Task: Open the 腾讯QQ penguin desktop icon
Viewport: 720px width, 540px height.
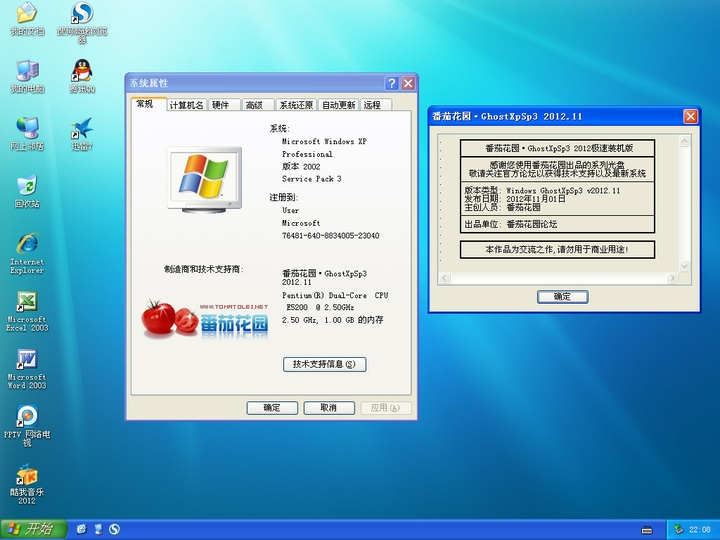Action: [x=82, y=72]
